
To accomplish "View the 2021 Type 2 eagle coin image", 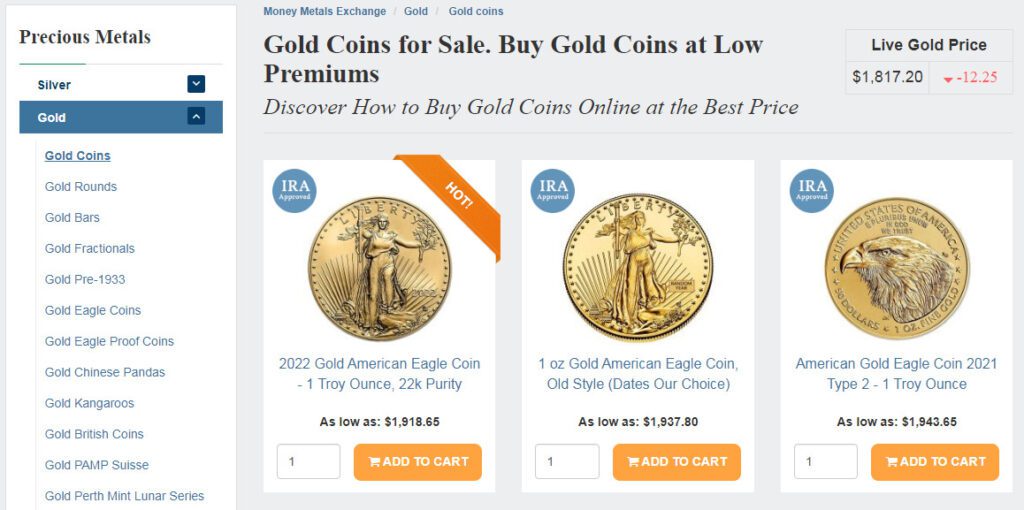I will tap(896, 268).
